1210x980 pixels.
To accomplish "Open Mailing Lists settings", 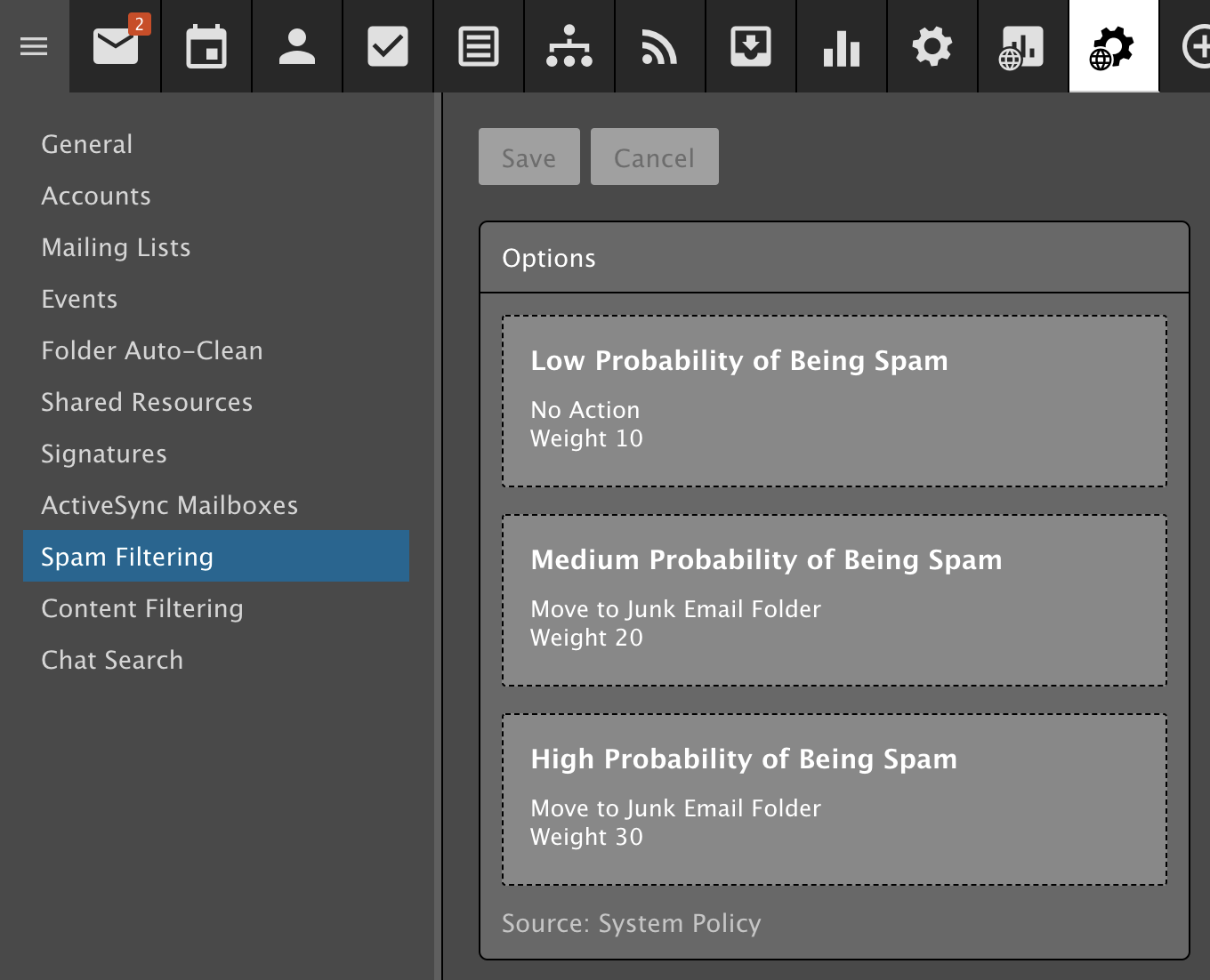I will point(117,247).
